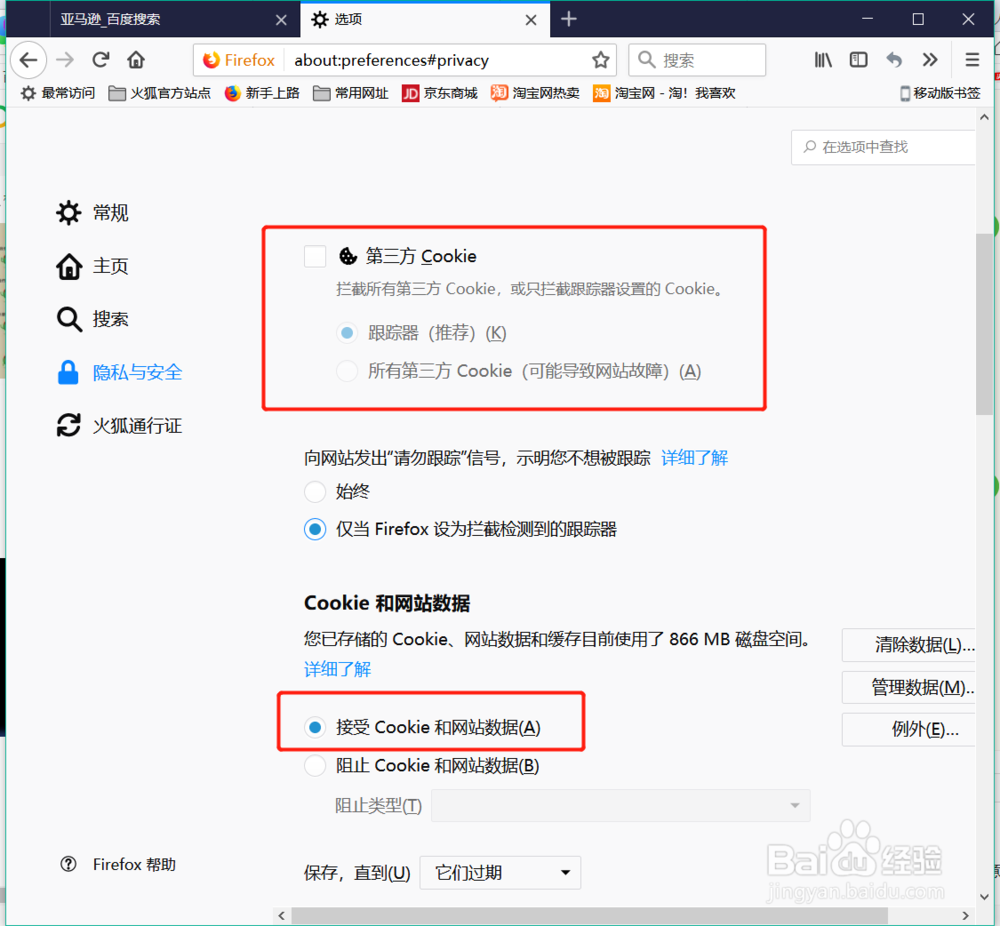The width and height of the screenshot is (1000, 926).
Task: Click the Library icon in the toolbar
Action: [x=822, y=60]
